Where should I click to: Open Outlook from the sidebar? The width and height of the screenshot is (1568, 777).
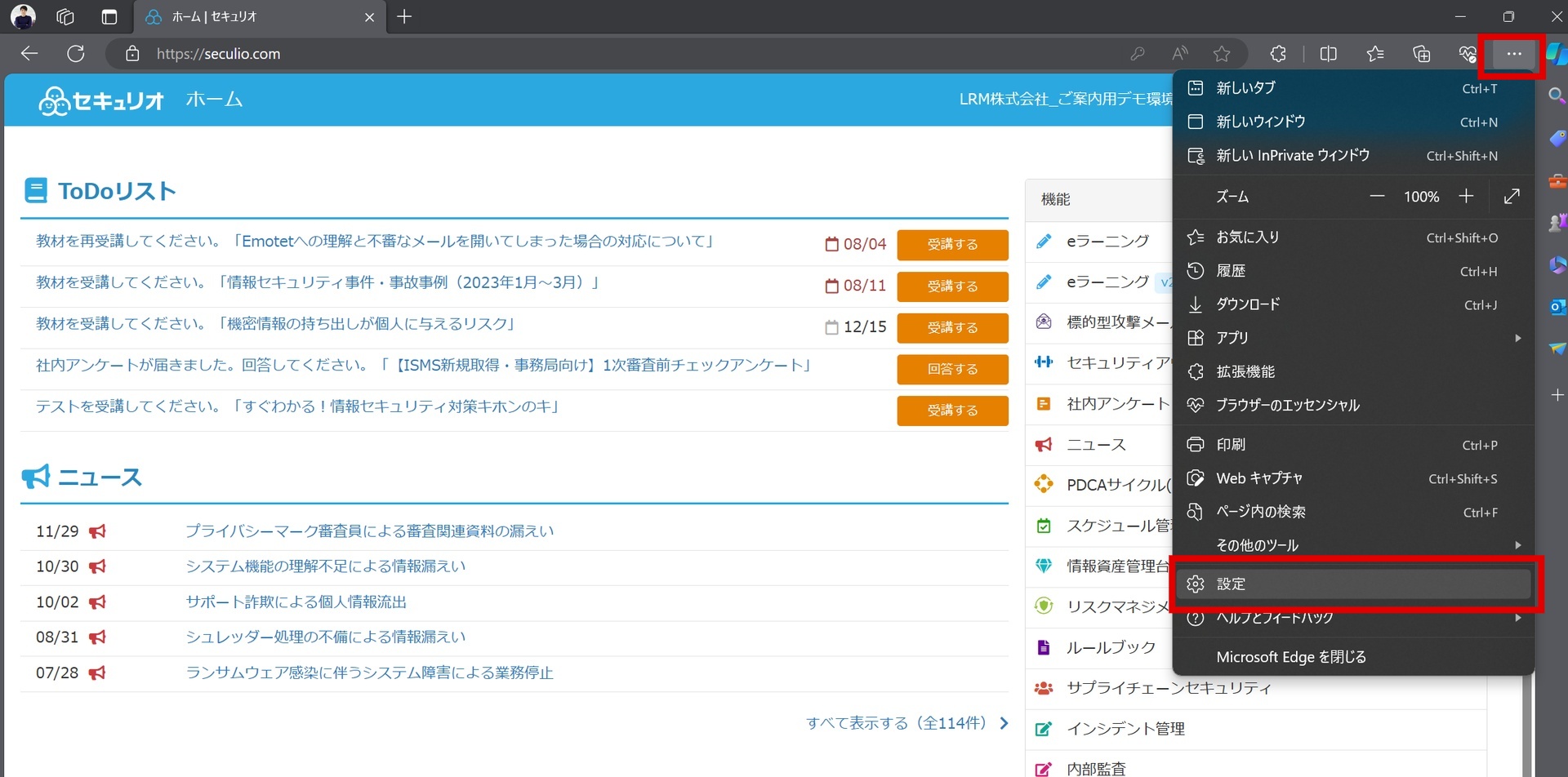[1558, 308]
